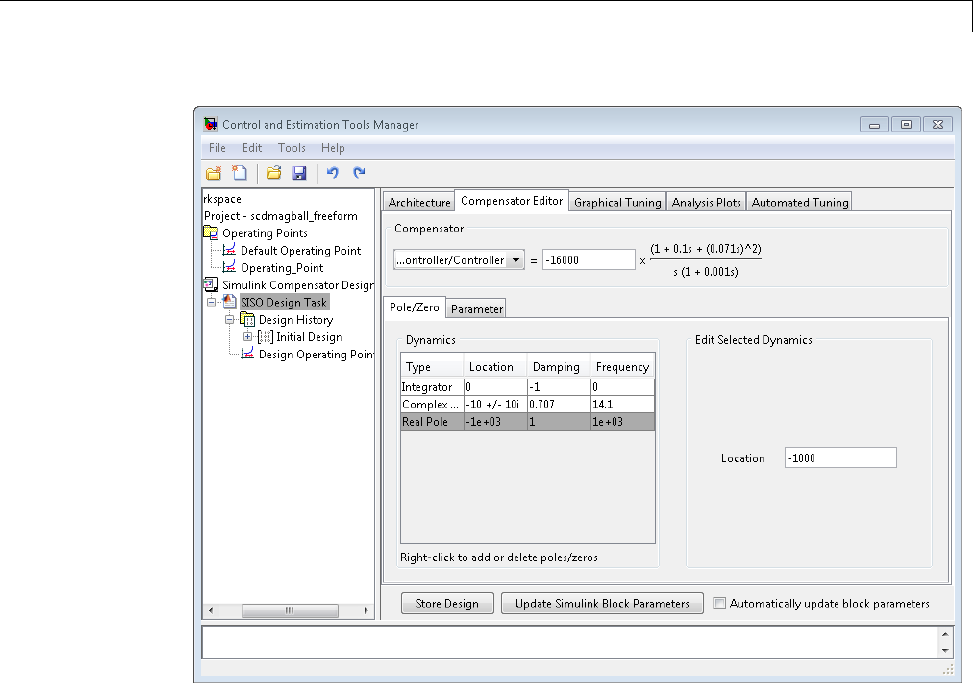
Task: Click the Operating_Point node icon
Action: coord(229,267)
